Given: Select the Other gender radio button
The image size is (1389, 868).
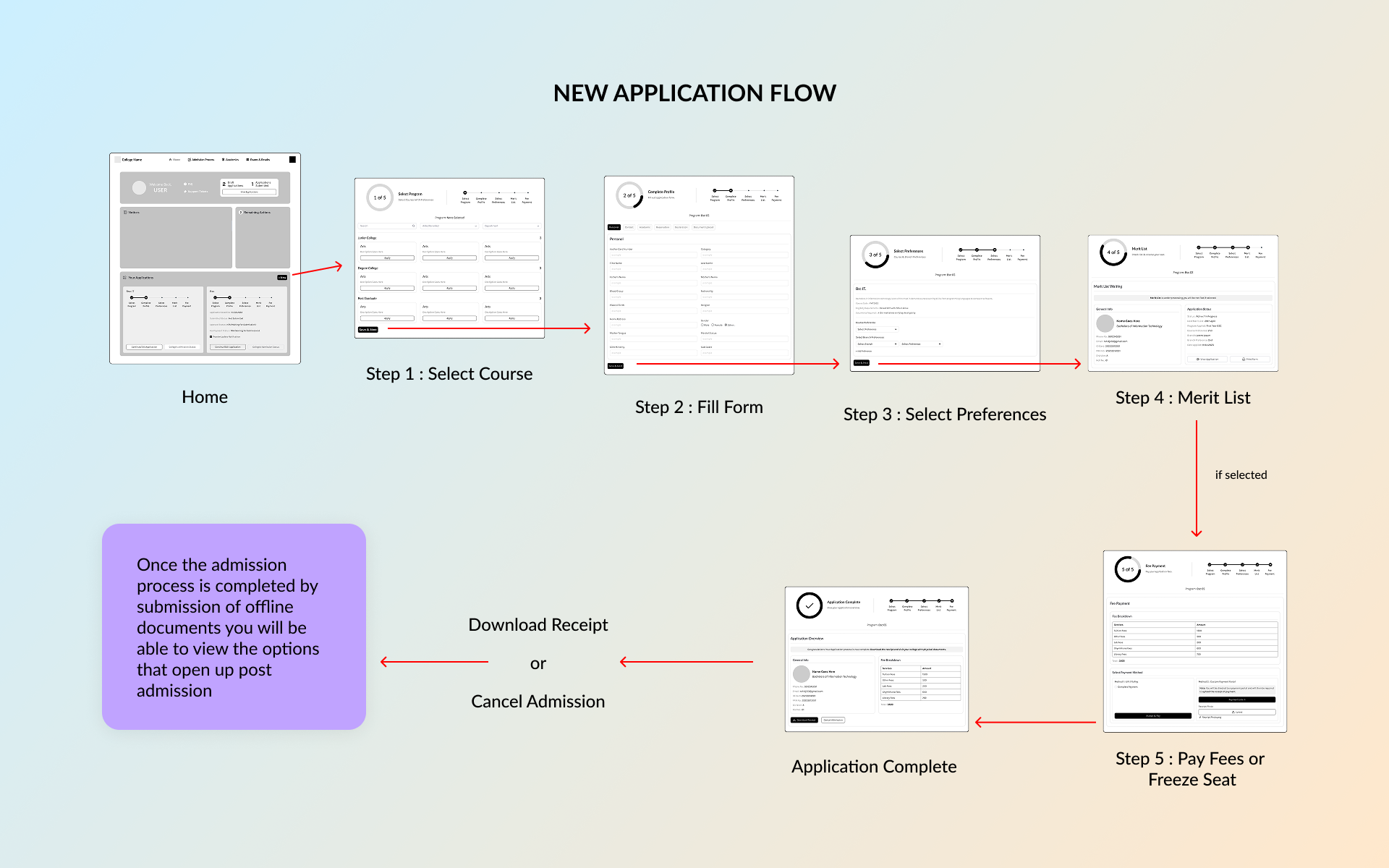Looking at the screenshot, I should tap(726, 325).
